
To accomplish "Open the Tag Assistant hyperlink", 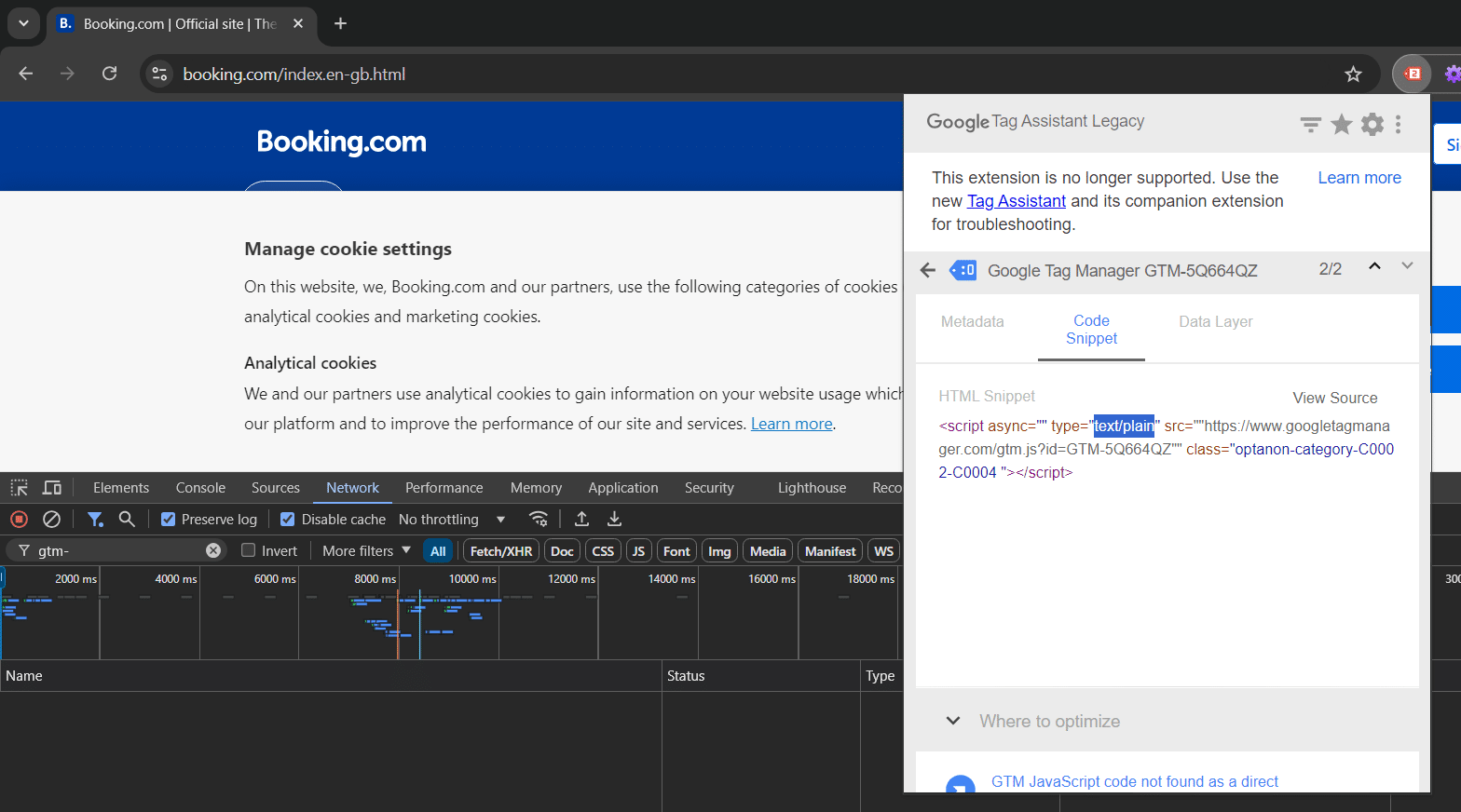I will (x=1017, y=201).
